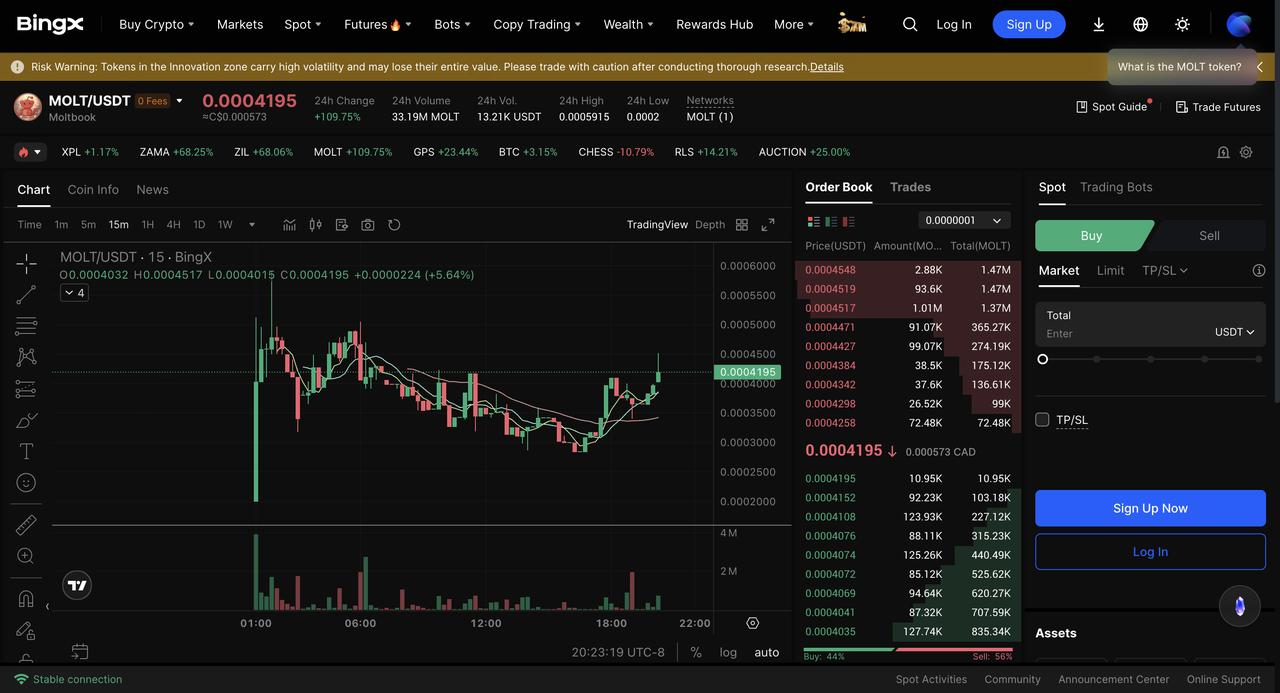Toggle the light/dark theme sun icon
The height and width of the screenshot is (693, 1280).
point(1183,25)
